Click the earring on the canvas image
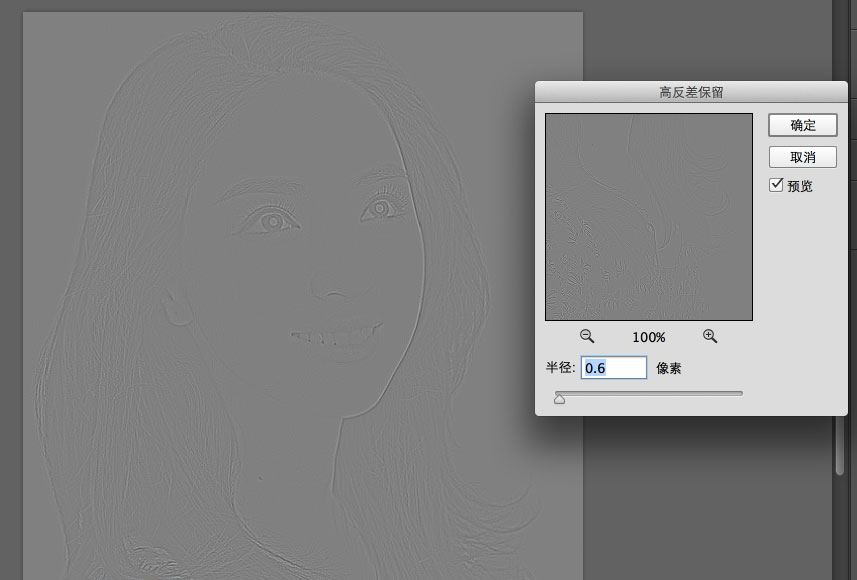This screenshot has width=857, height=580. (179, 310)
